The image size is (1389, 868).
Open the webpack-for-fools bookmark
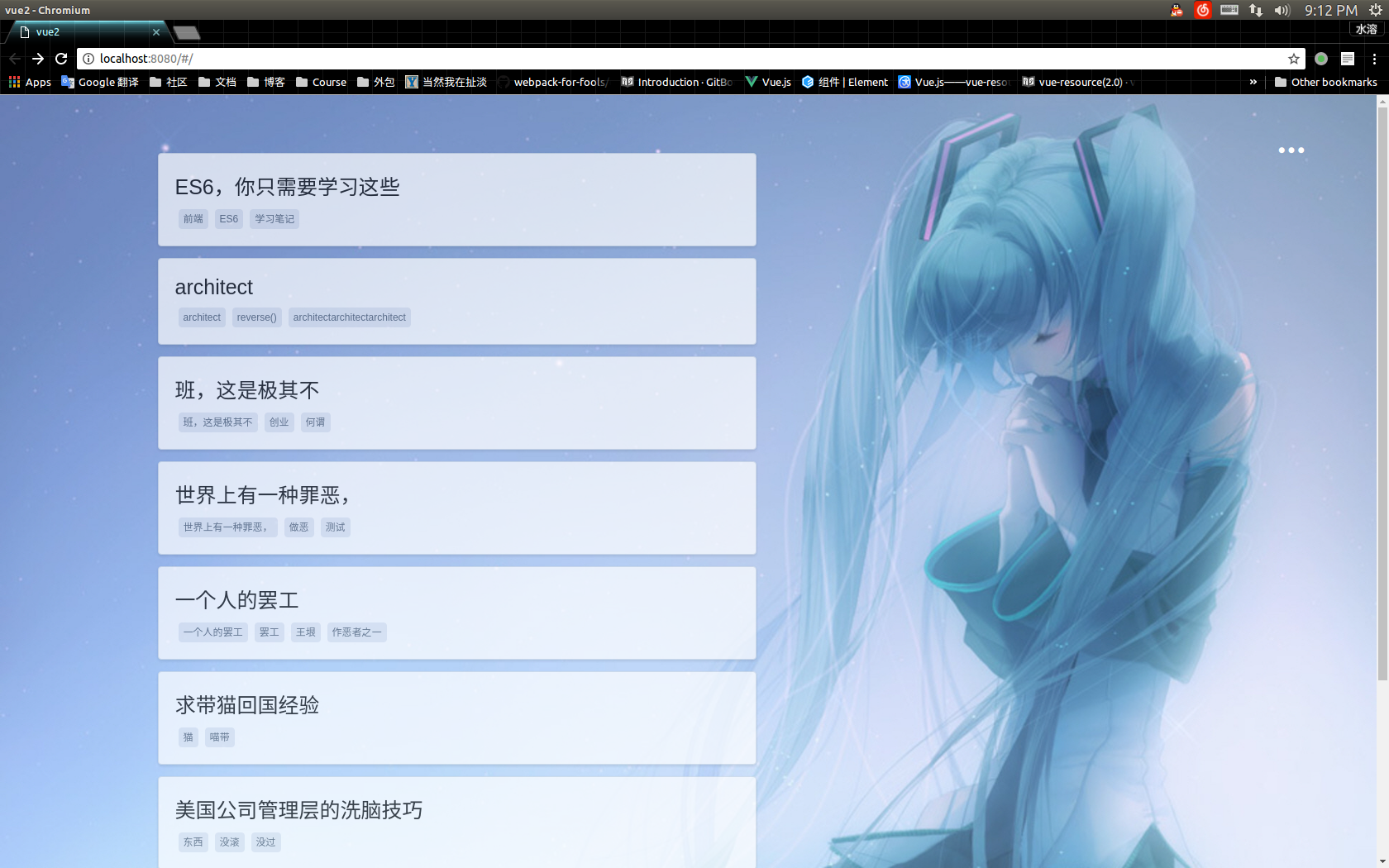pos(553,82)
